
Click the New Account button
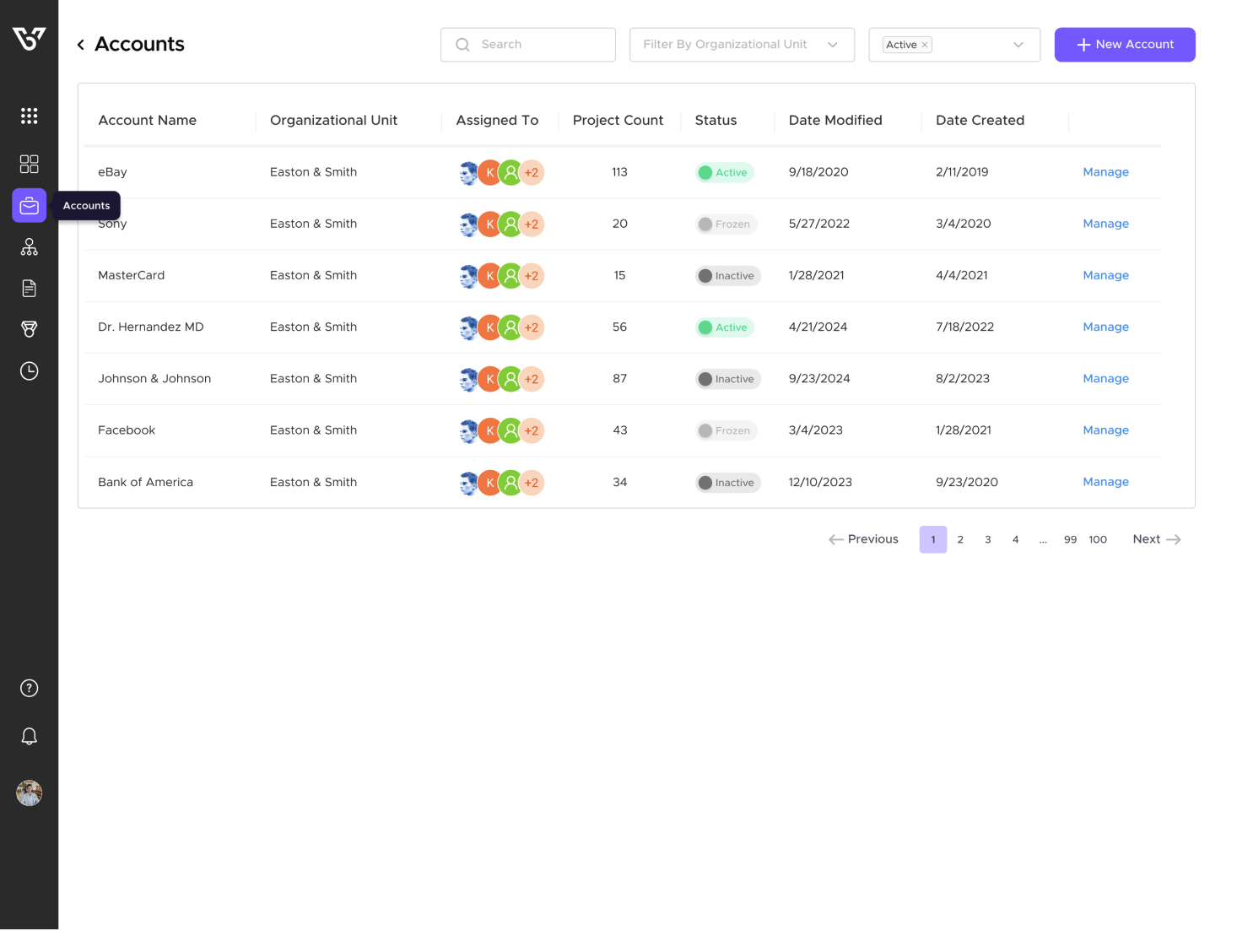pyautogui.click(x=1124, y=45)
